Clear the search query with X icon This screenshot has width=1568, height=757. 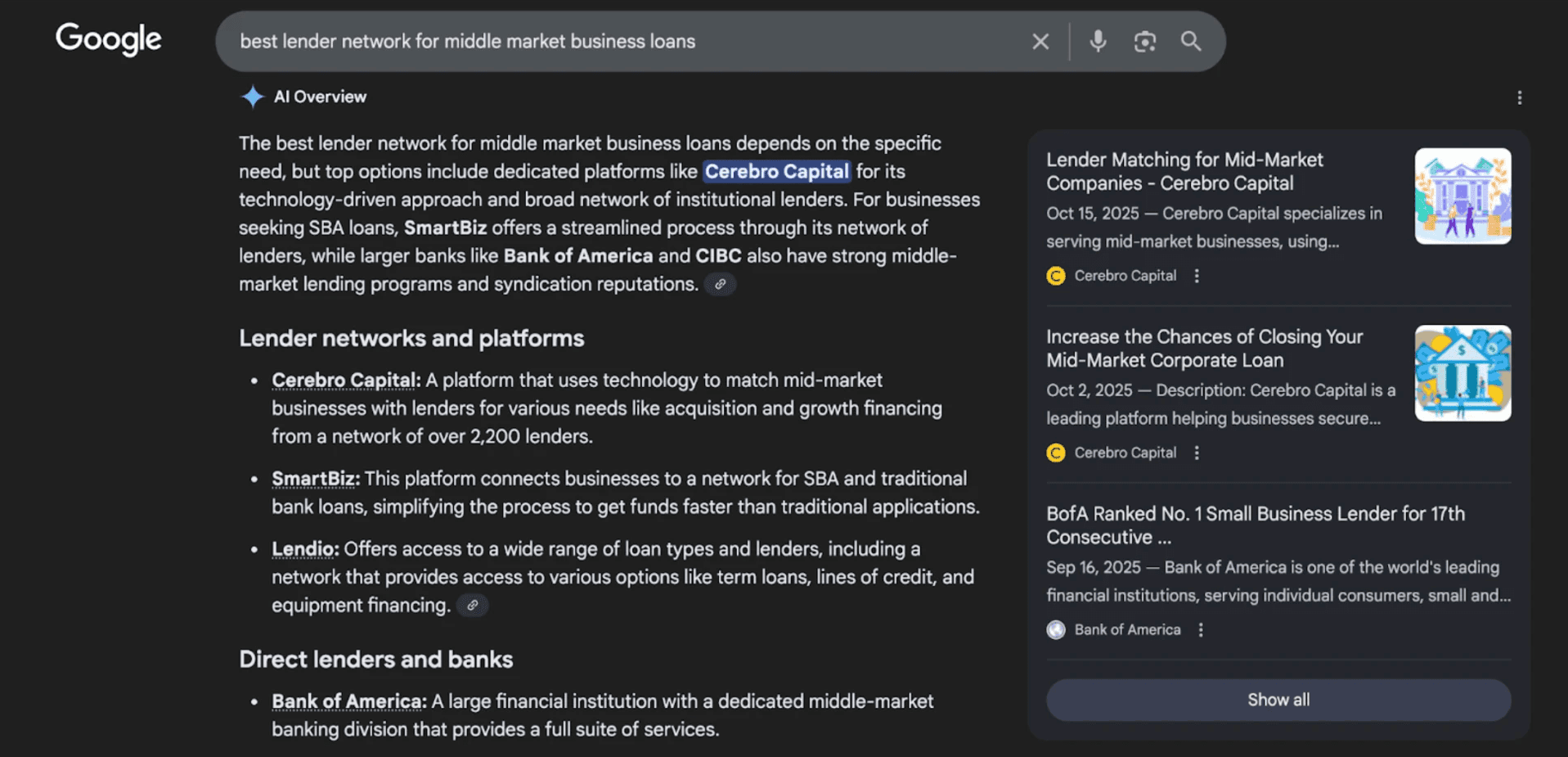pos(1040,42)
